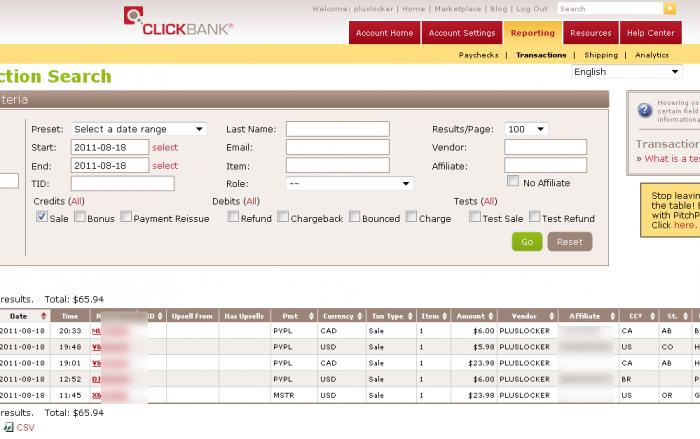The image size is (700, 439).
Task: Enable the Bonus checkbox
Action: [80, 217]
